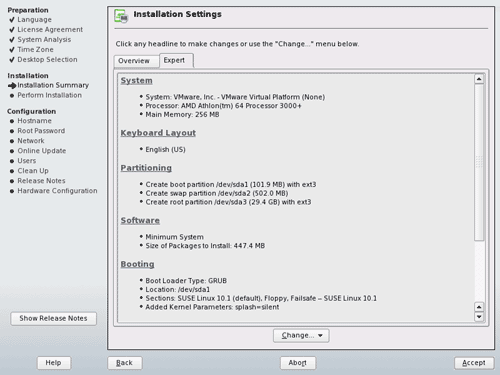Click the Show Release Notes button

54,319
